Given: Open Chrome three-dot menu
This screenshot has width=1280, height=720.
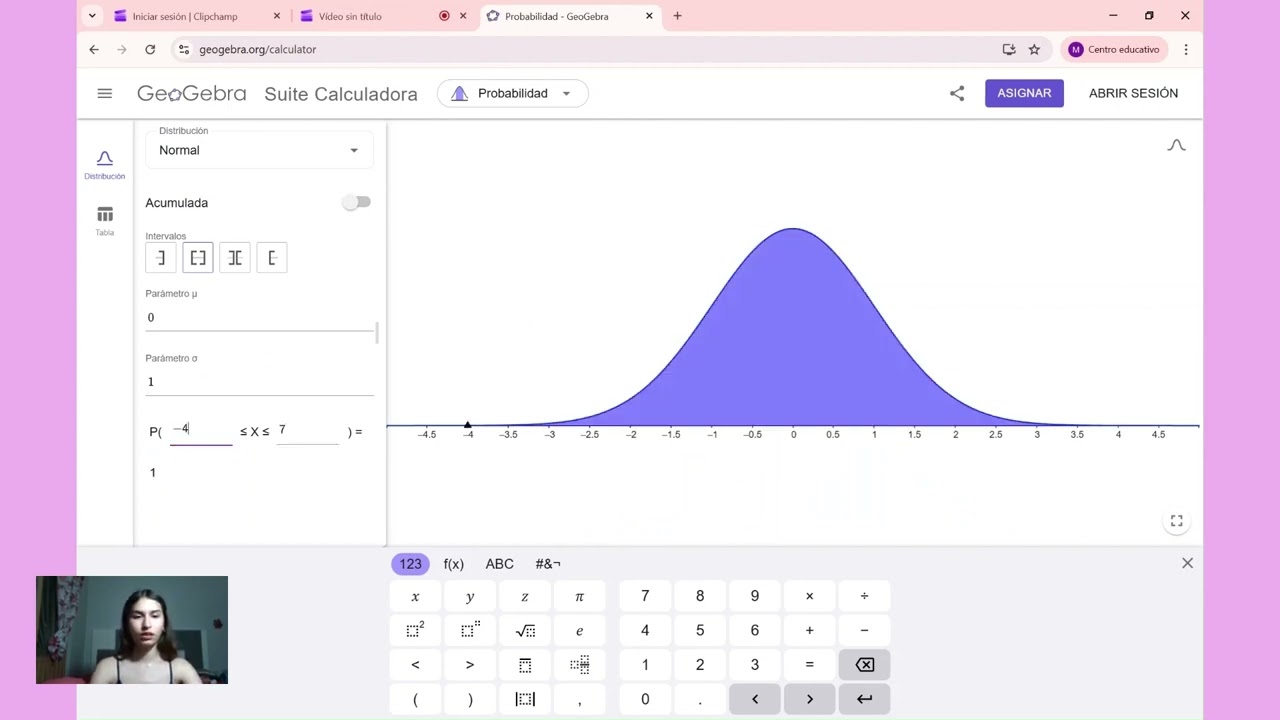Looking at the screenshot, I should coord(1186,49).
